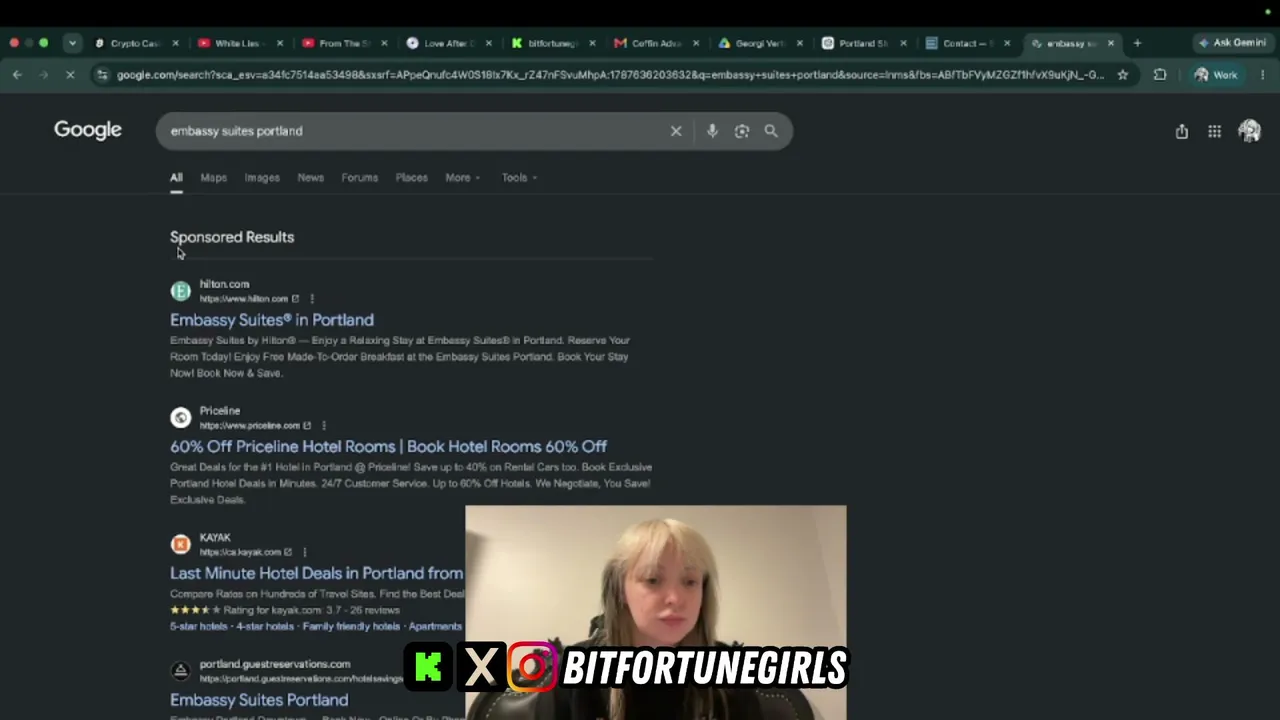
Task: Click the Hilton favicon in first sponsored result
Action: 180,291
